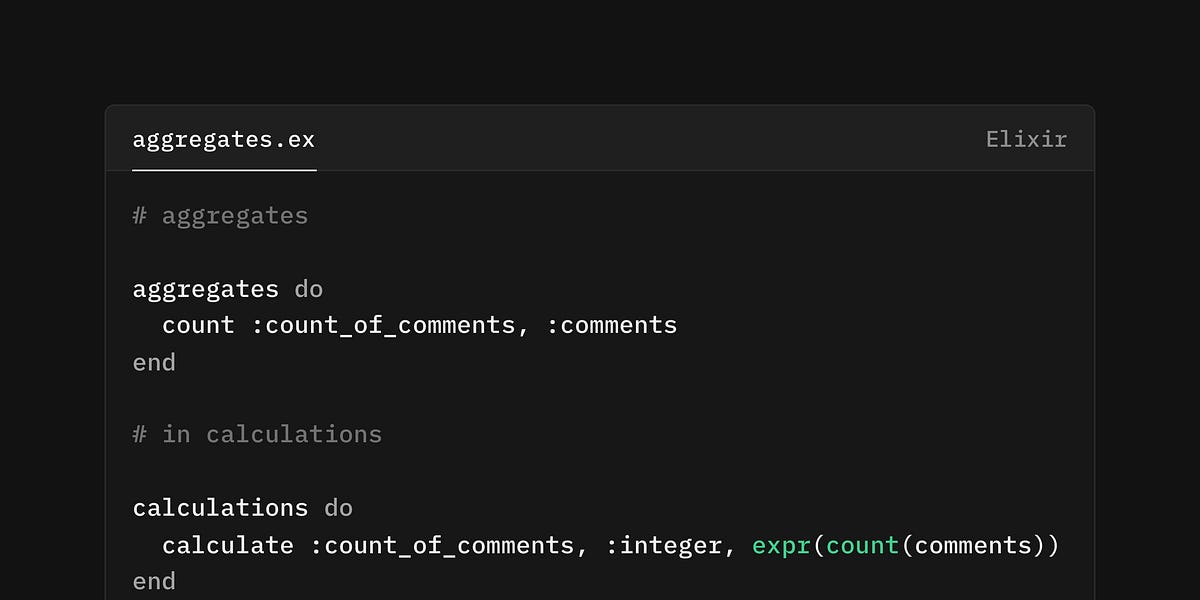Image resolution: width=1200 pixels, height=600 pixels.
Task: Click the ":comments" atom
Action: 612,326
